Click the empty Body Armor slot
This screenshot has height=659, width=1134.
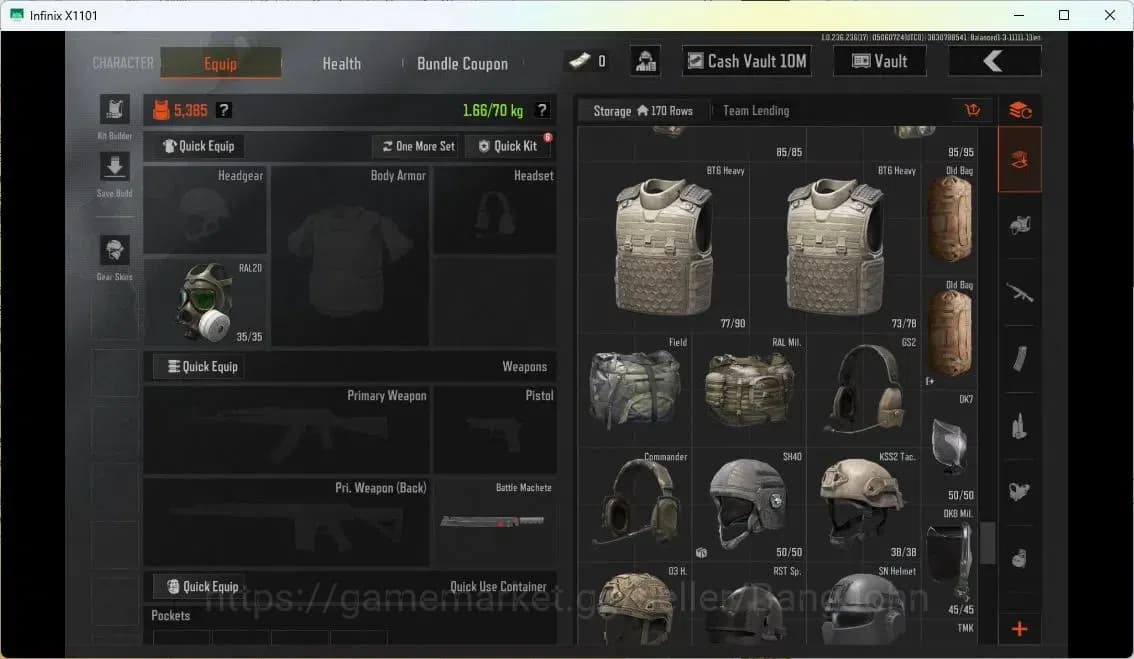click(351, 256)
